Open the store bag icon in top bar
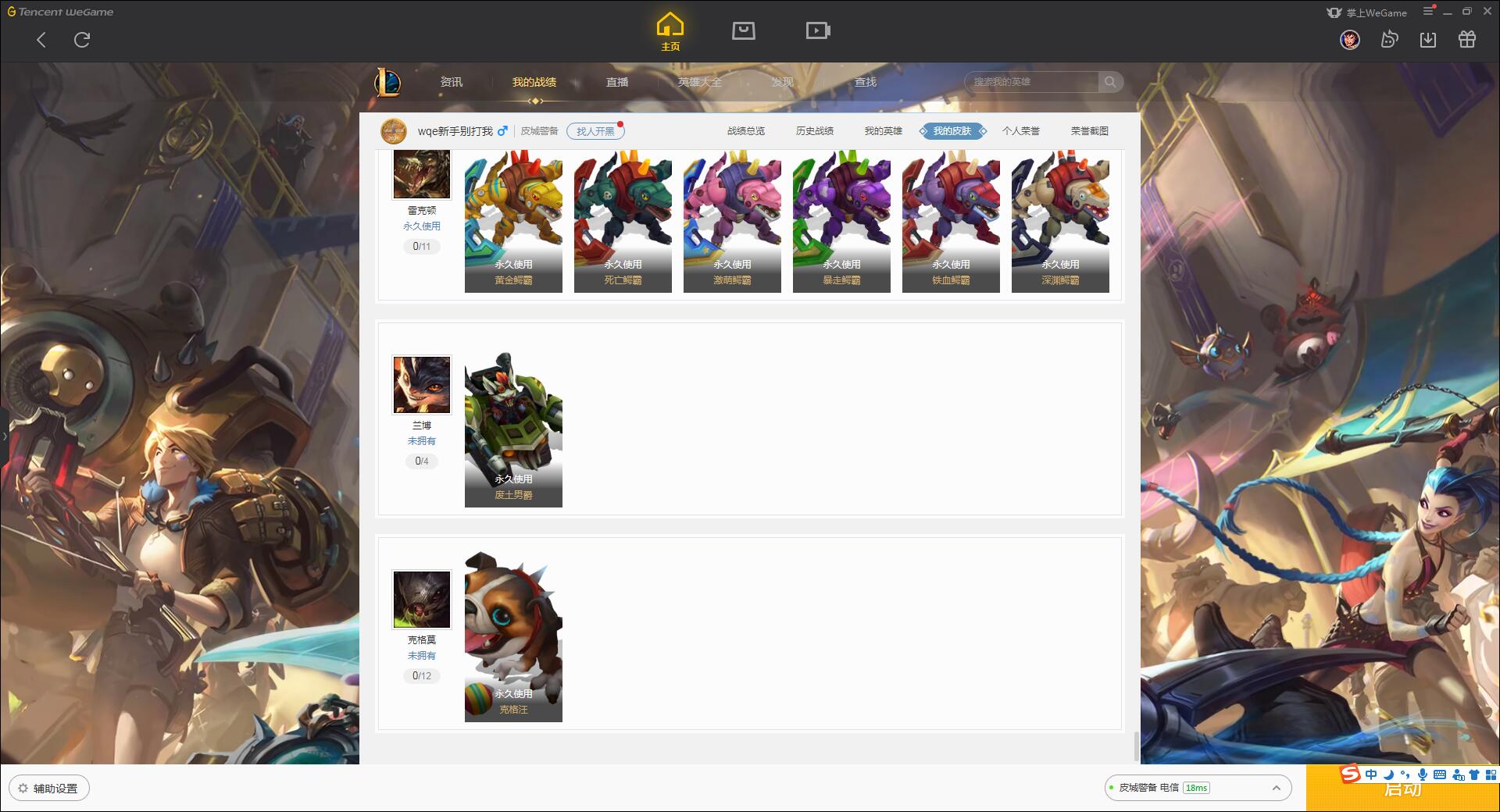 click(743, 30)
